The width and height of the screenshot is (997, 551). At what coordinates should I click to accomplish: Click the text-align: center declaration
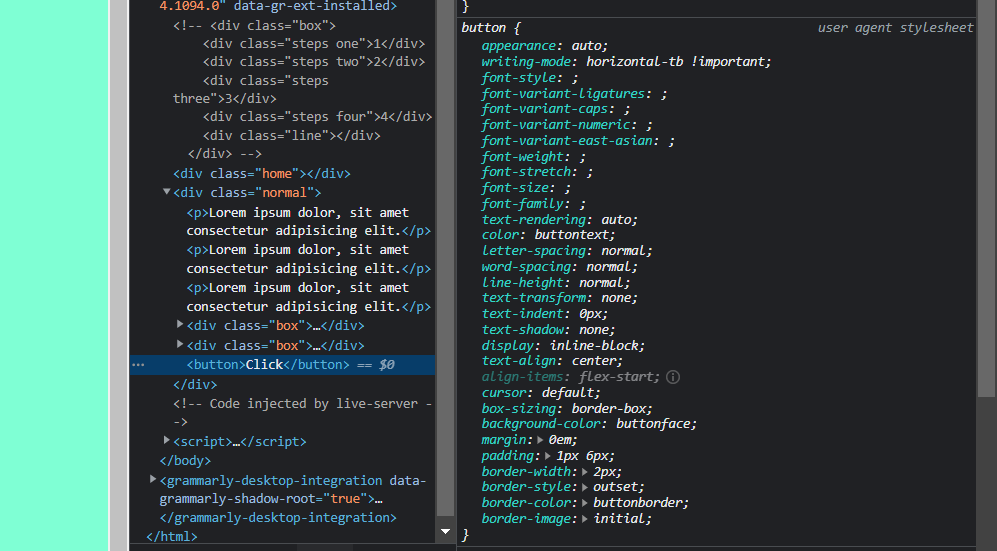point(552,360)
